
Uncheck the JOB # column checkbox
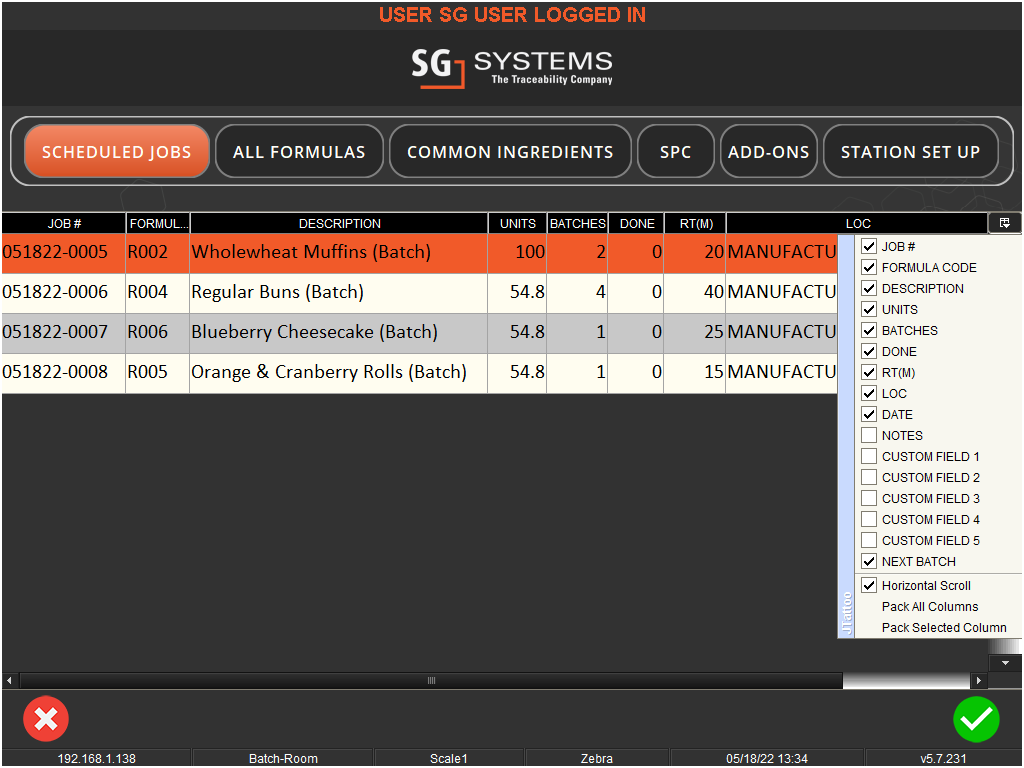869,246
